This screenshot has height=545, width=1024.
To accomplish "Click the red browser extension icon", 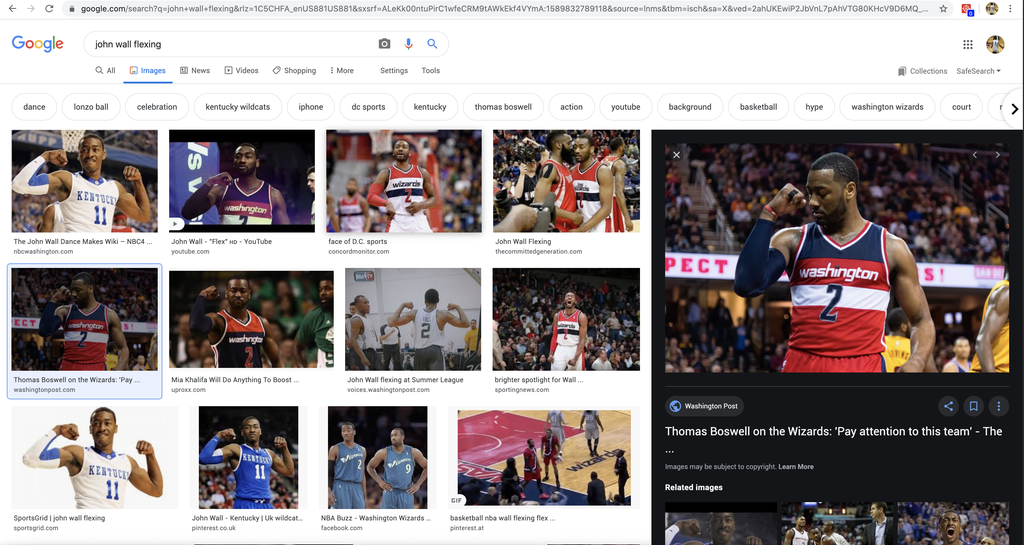I will 967,9.
